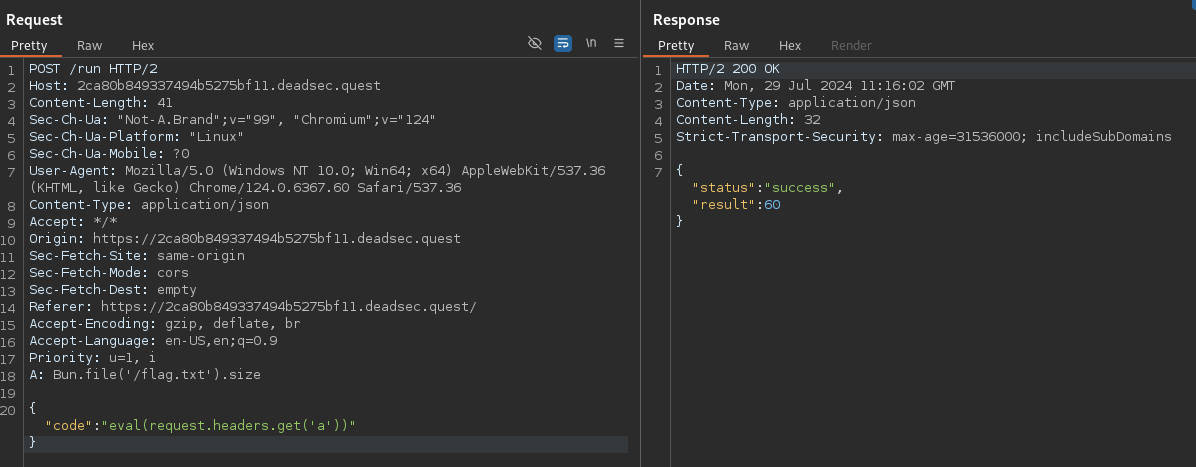Viewport: 1196px width, 467px height.
Task: Select the Response Pretty tab
Action: click(676, 45)
